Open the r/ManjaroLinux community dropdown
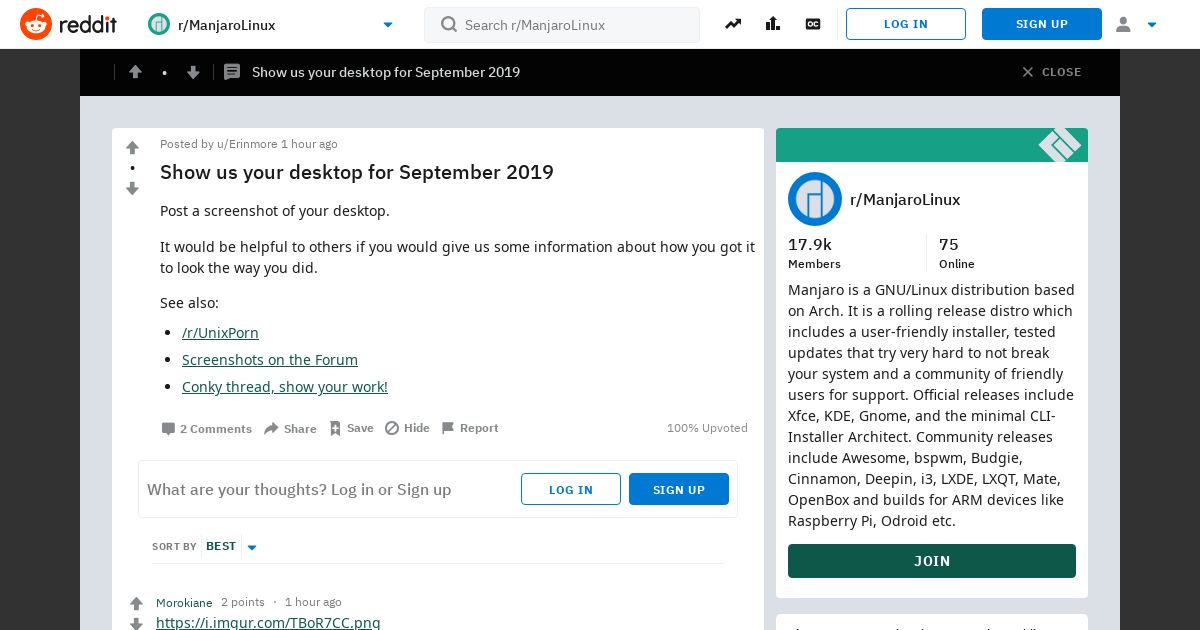This screenshot has height=630, width=1200. pos(271,24)
